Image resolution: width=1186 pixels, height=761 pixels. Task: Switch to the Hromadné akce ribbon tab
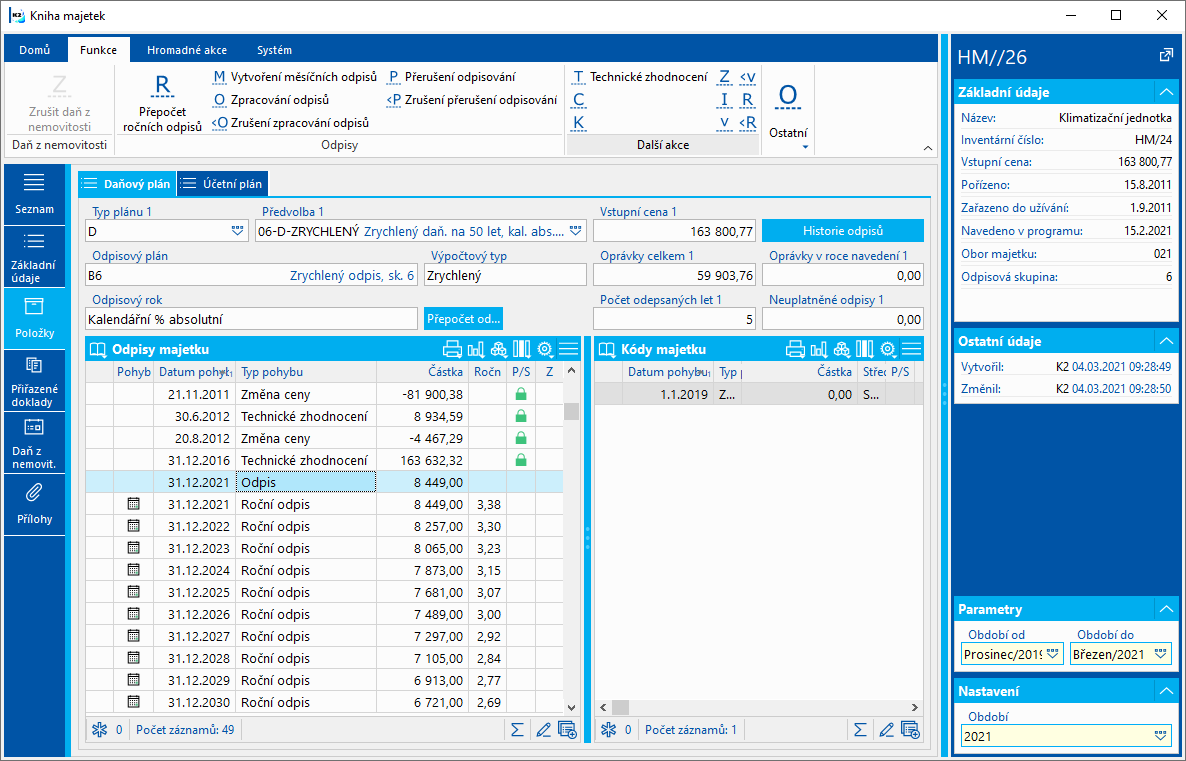(x=187, y=50)
